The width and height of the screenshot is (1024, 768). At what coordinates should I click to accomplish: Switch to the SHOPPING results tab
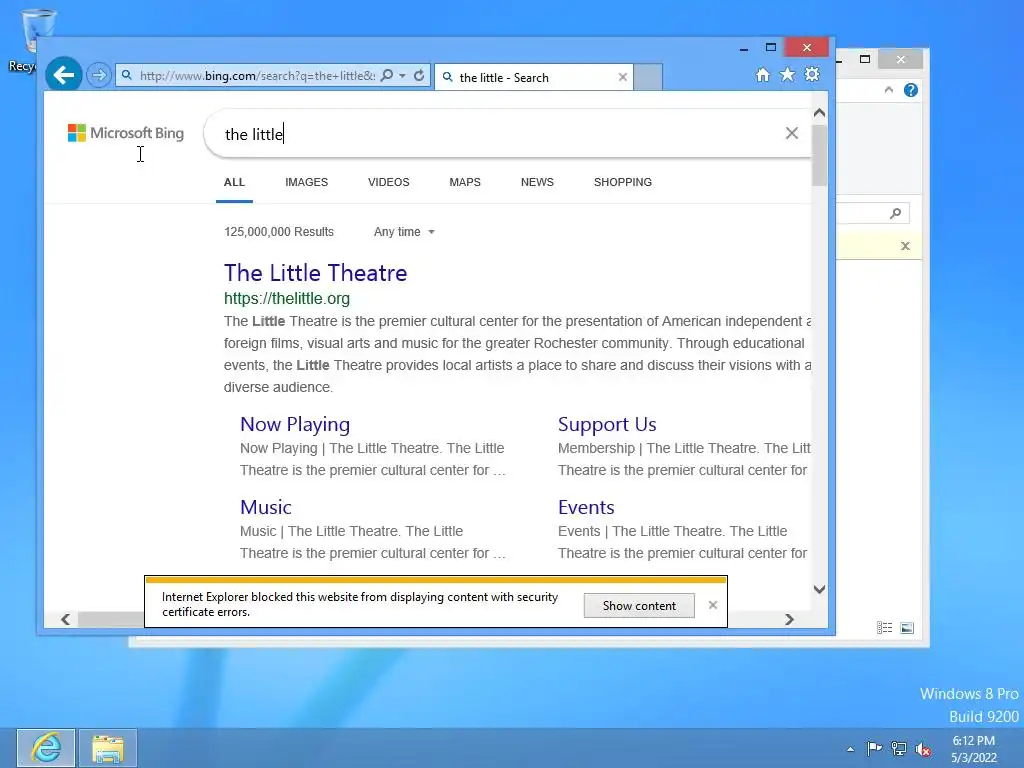[623, 182]
